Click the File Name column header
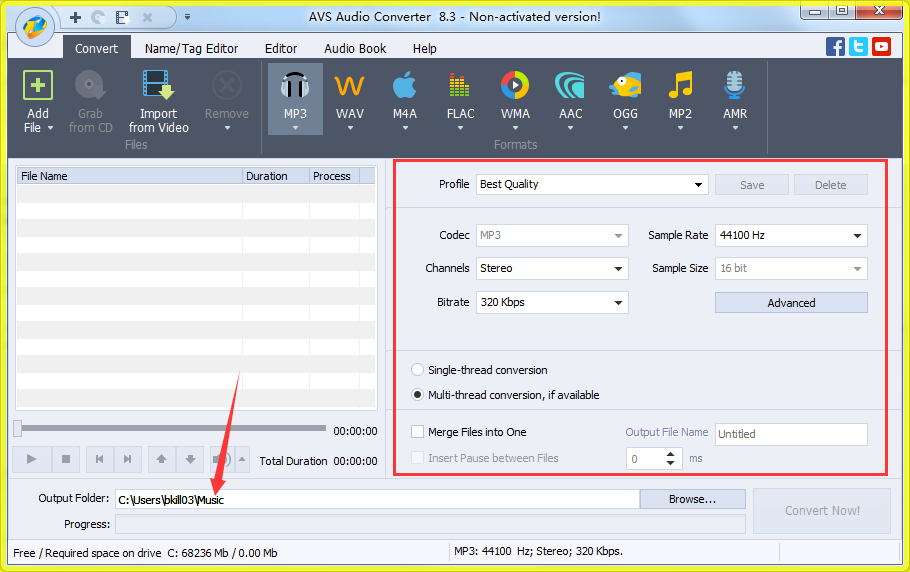Image resolution: width=910 pixels, height=572 pixels. (x=129, y=176)
